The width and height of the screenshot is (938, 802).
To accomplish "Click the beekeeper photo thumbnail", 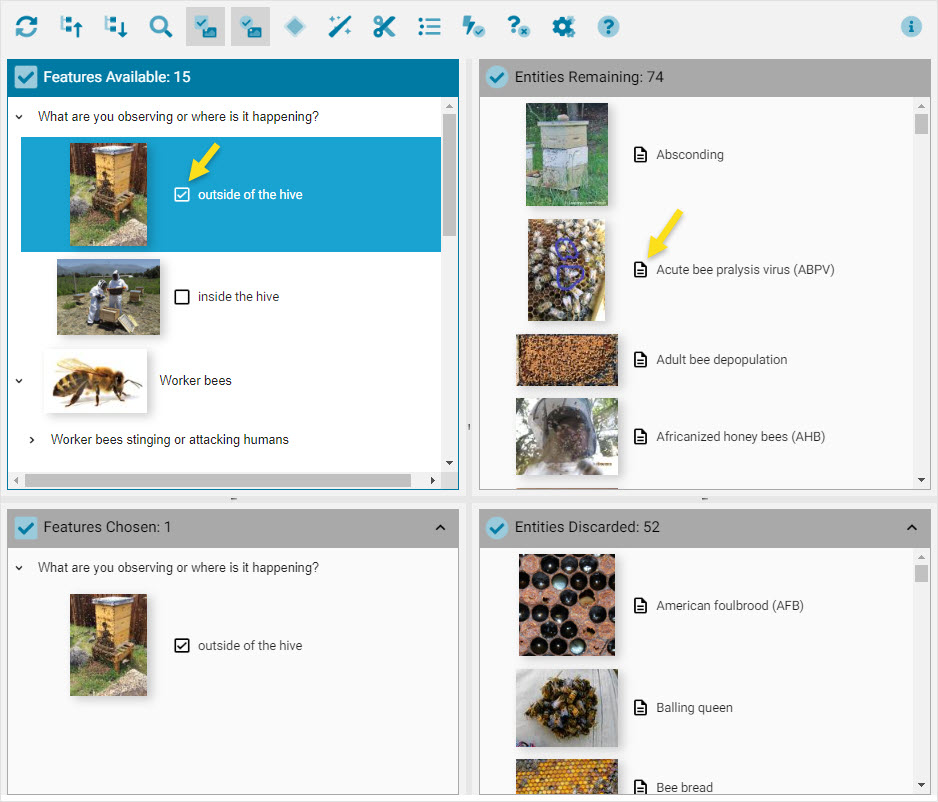I will pyautogui.click(x=108, y=296).
